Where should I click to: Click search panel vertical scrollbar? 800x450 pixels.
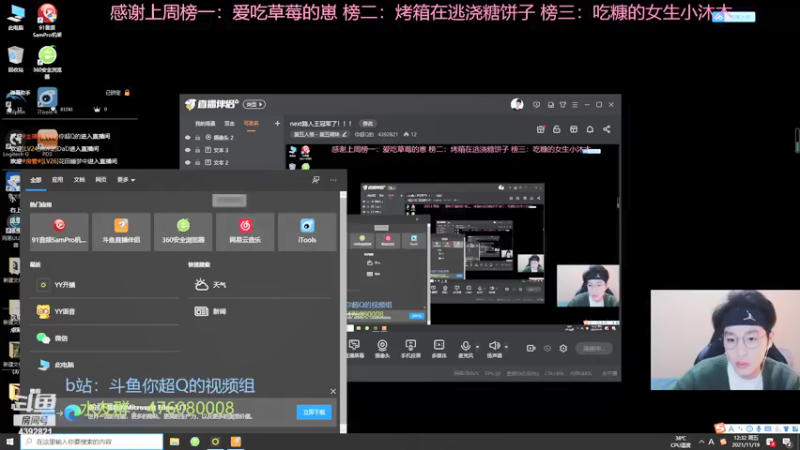pos(343,312)
